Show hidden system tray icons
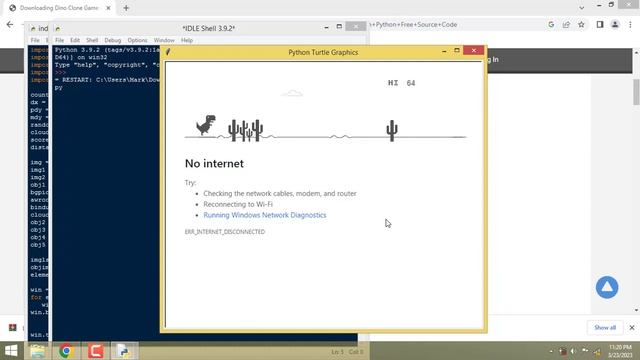This screenshot has width=640, height=360. point(551,351)
